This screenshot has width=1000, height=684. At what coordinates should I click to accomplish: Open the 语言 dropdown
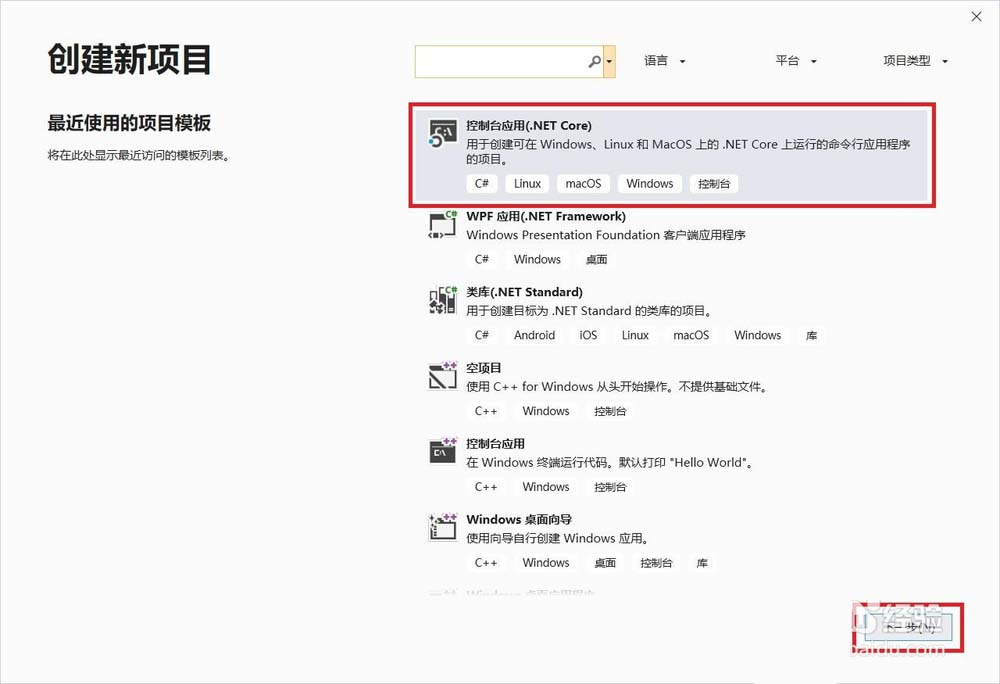click(663, 61)
